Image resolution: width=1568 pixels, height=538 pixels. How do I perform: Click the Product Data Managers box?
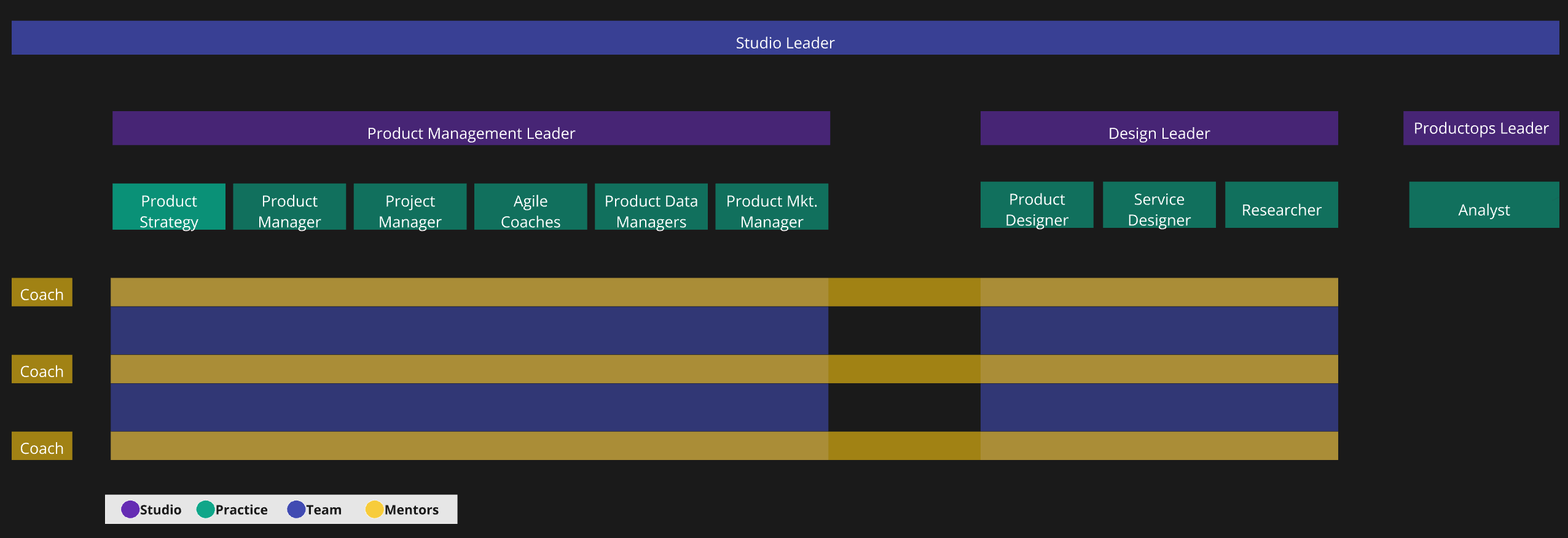pyautogui.click(x=651, y=207)
